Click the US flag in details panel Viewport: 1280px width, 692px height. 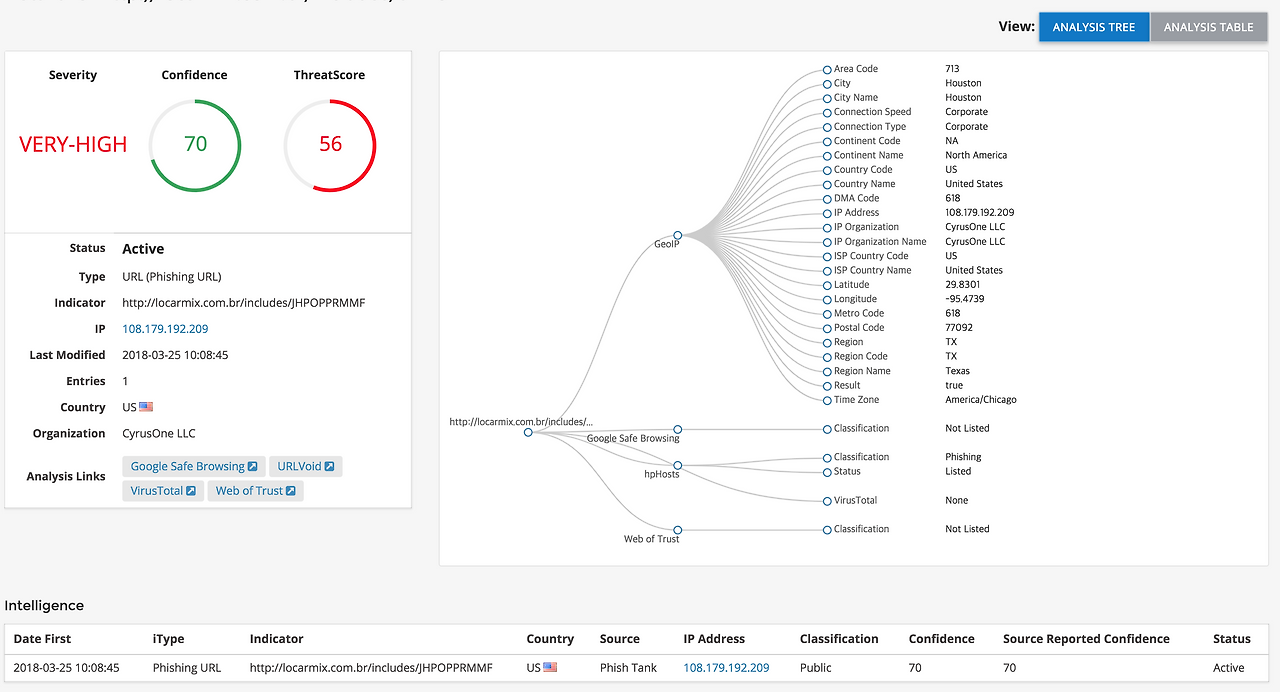(x=146, y=407)
